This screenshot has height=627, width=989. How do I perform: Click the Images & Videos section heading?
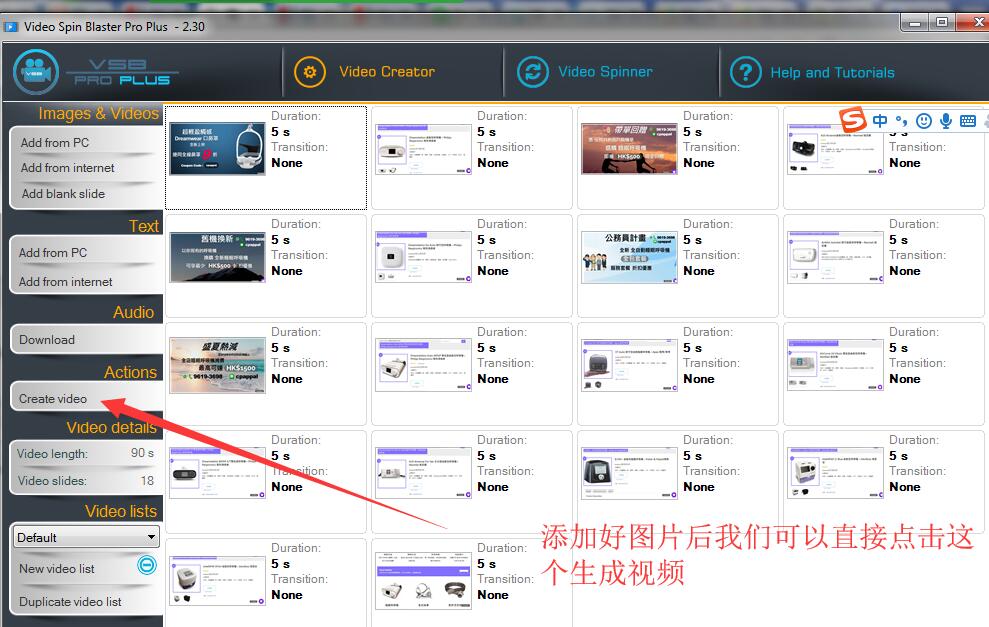pyautogui.click(x=98, y=114)
